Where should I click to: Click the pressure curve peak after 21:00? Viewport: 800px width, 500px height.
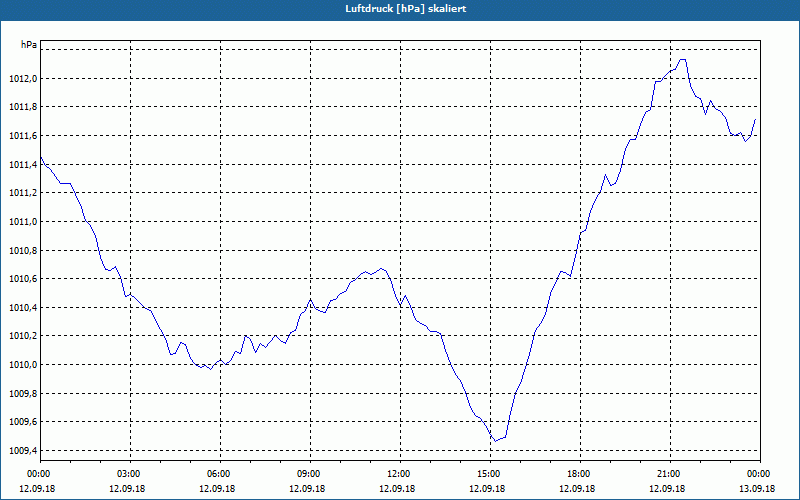click(682, 60)
